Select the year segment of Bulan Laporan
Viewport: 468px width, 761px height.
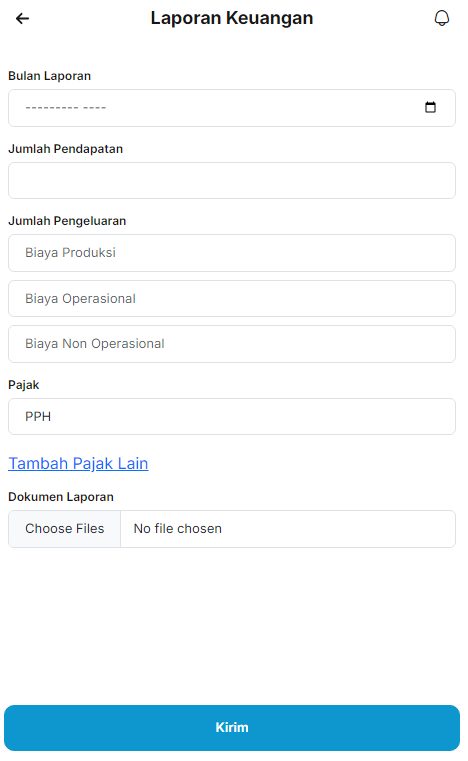point(94,108)
